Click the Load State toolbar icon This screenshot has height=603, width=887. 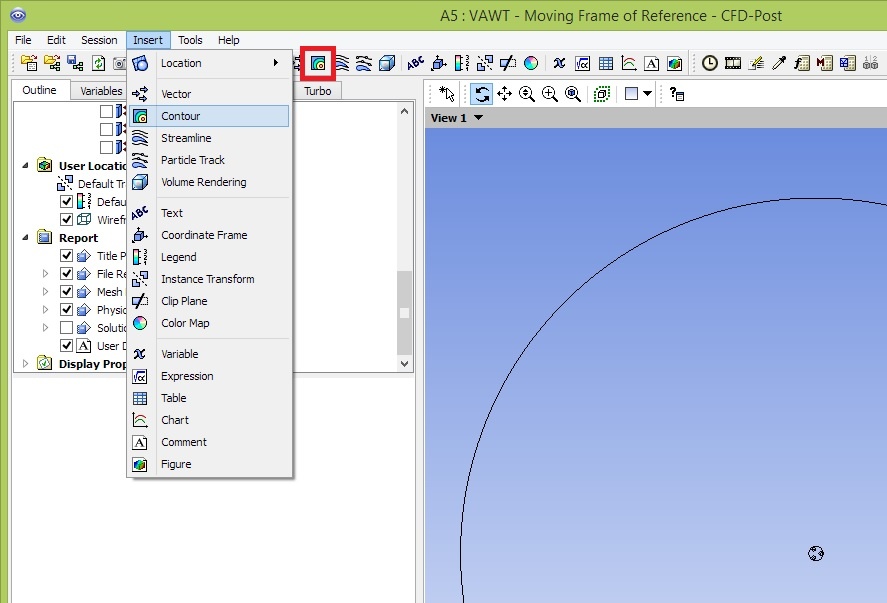[x=52, y=63]
